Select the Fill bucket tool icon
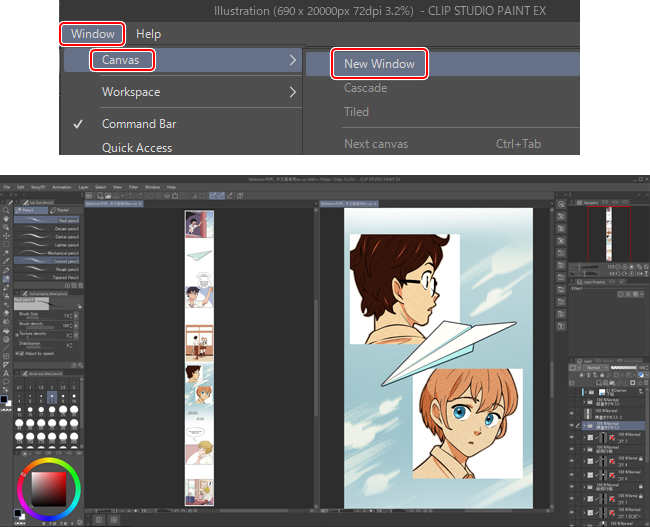This screenshot has height=527, width=650. point(5,330)
